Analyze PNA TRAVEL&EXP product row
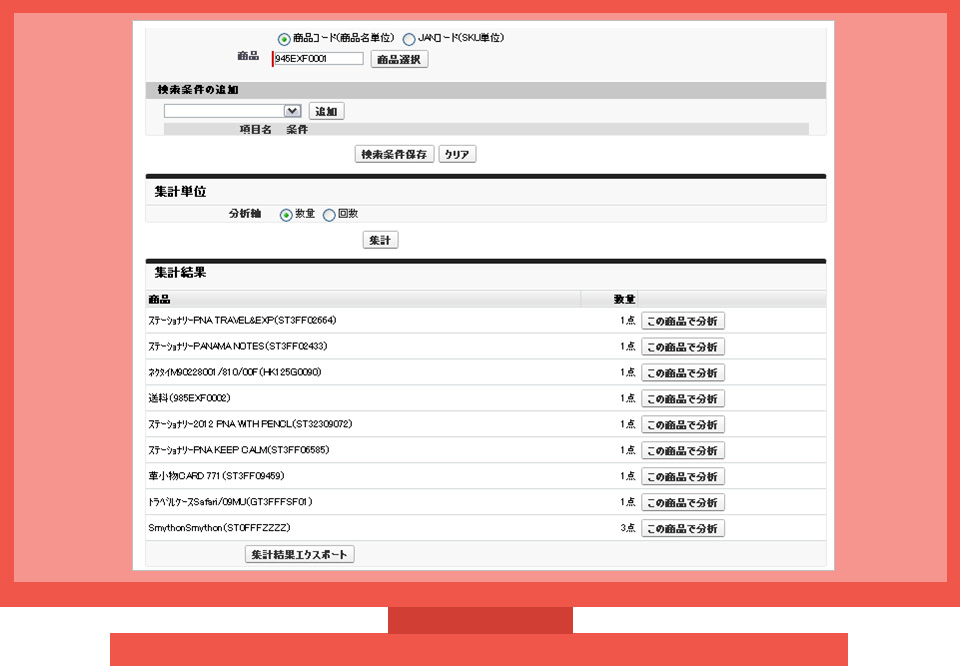 point(683,321)
